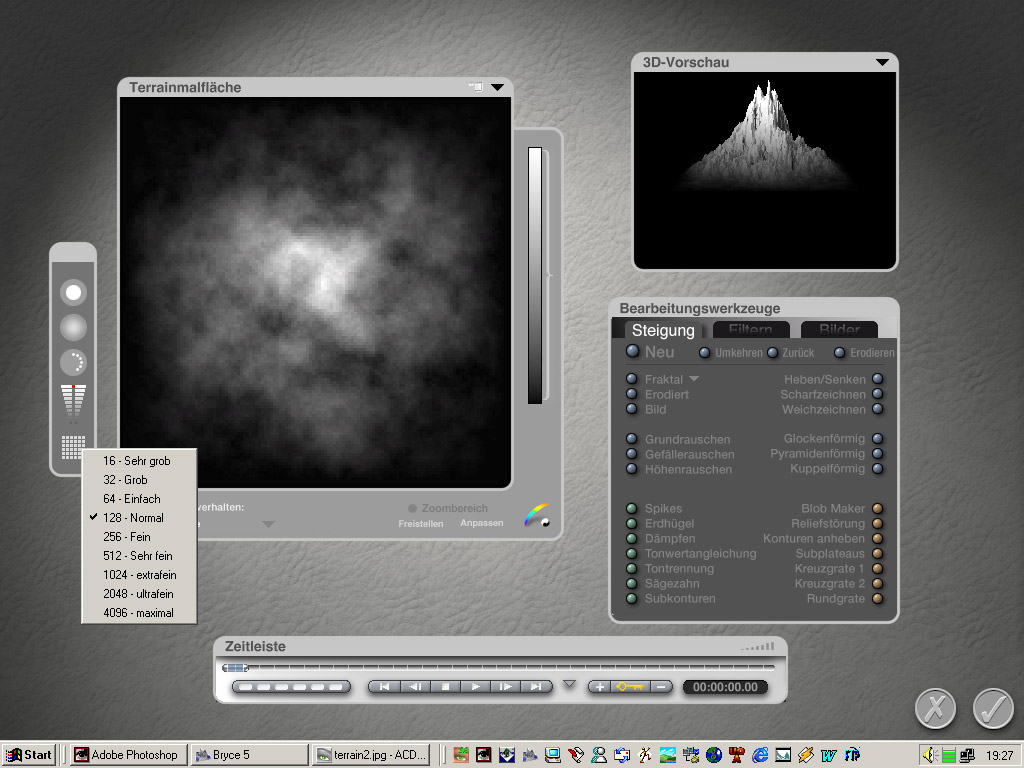Accept changes with the checkmark button
This screenshot has height=768, width=1024.
click(992, 708)
